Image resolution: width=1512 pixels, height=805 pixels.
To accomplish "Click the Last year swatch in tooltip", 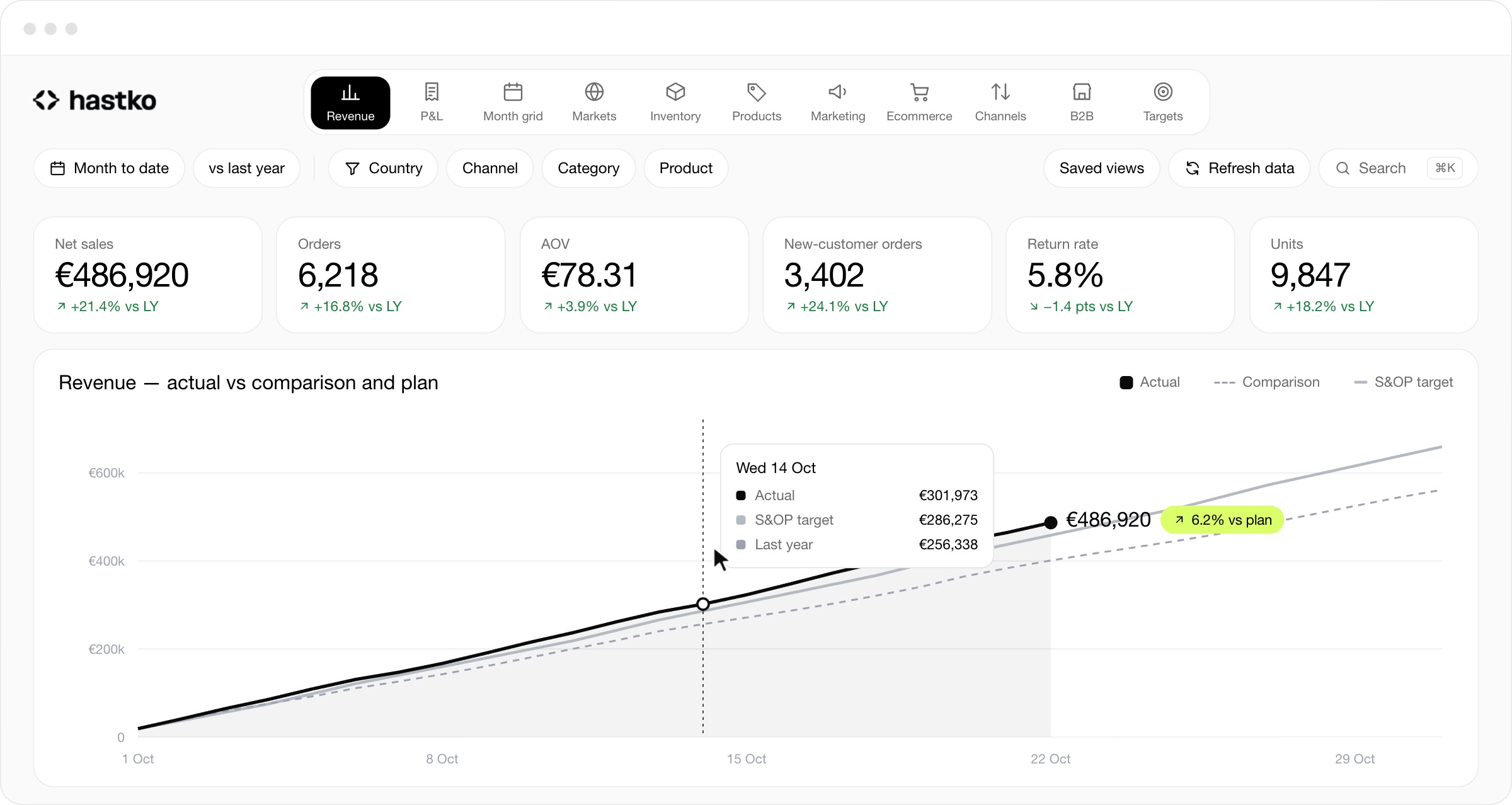I will tap(741, 545).
